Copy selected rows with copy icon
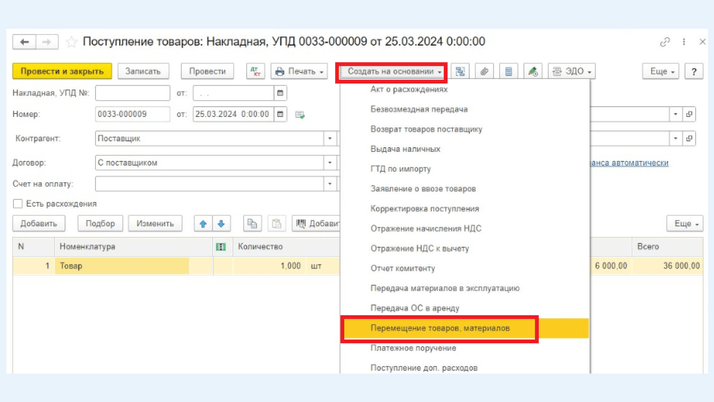This screenshot has width=714, height=402. [x=252, y=224]
